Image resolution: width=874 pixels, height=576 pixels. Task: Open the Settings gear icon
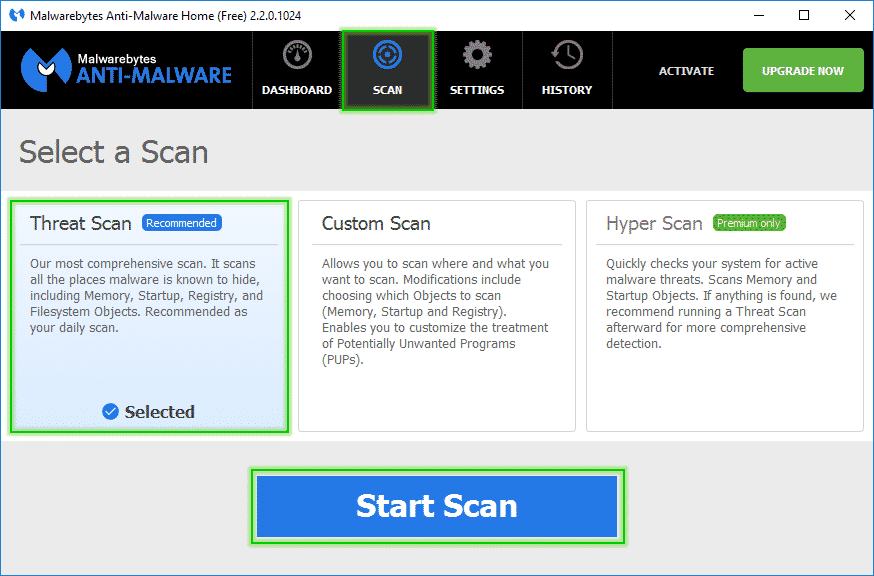[x=477, y=56]
